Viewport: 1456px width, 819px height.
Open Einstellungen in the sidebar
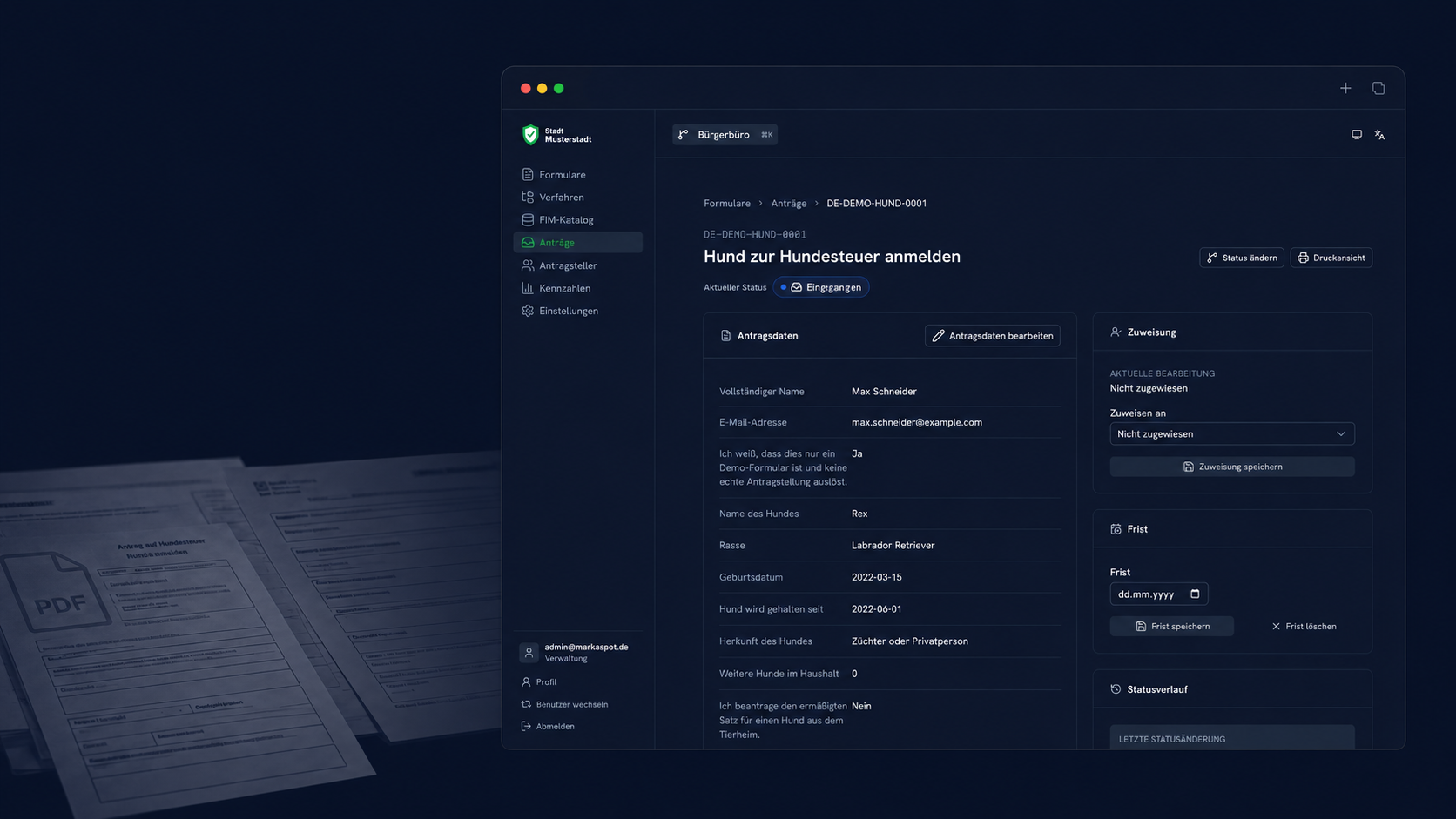point(577,310)
